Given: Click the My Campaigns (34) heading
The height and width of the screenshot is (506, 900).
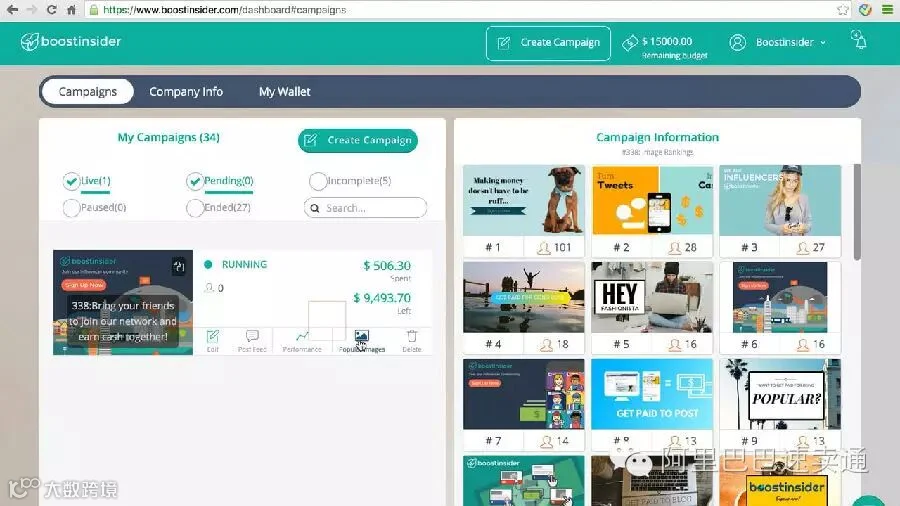Looking at the screenshot, I should click(x=169, y=138).
